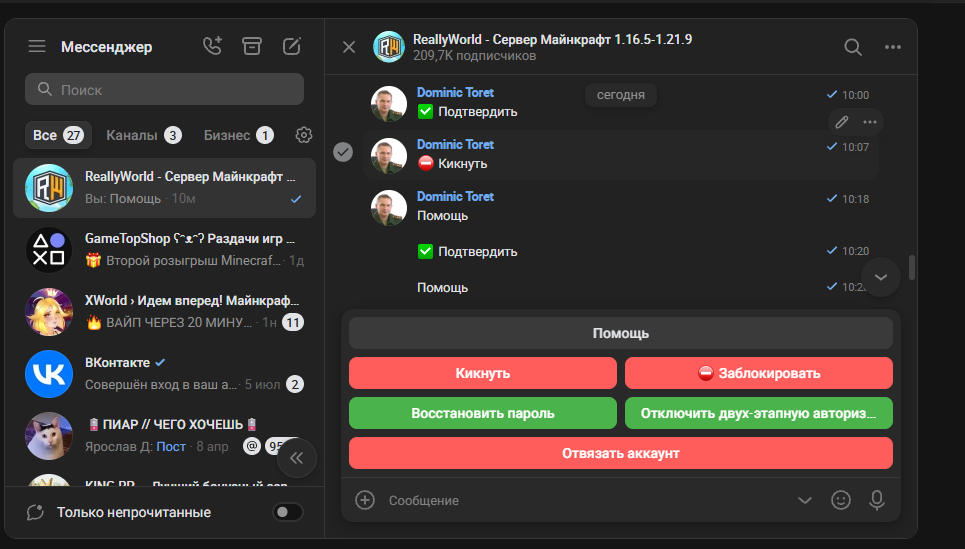This screenshot has width=965, height=549.
Task: Click the Заблокировать bot button
Action: pos(759,373)
